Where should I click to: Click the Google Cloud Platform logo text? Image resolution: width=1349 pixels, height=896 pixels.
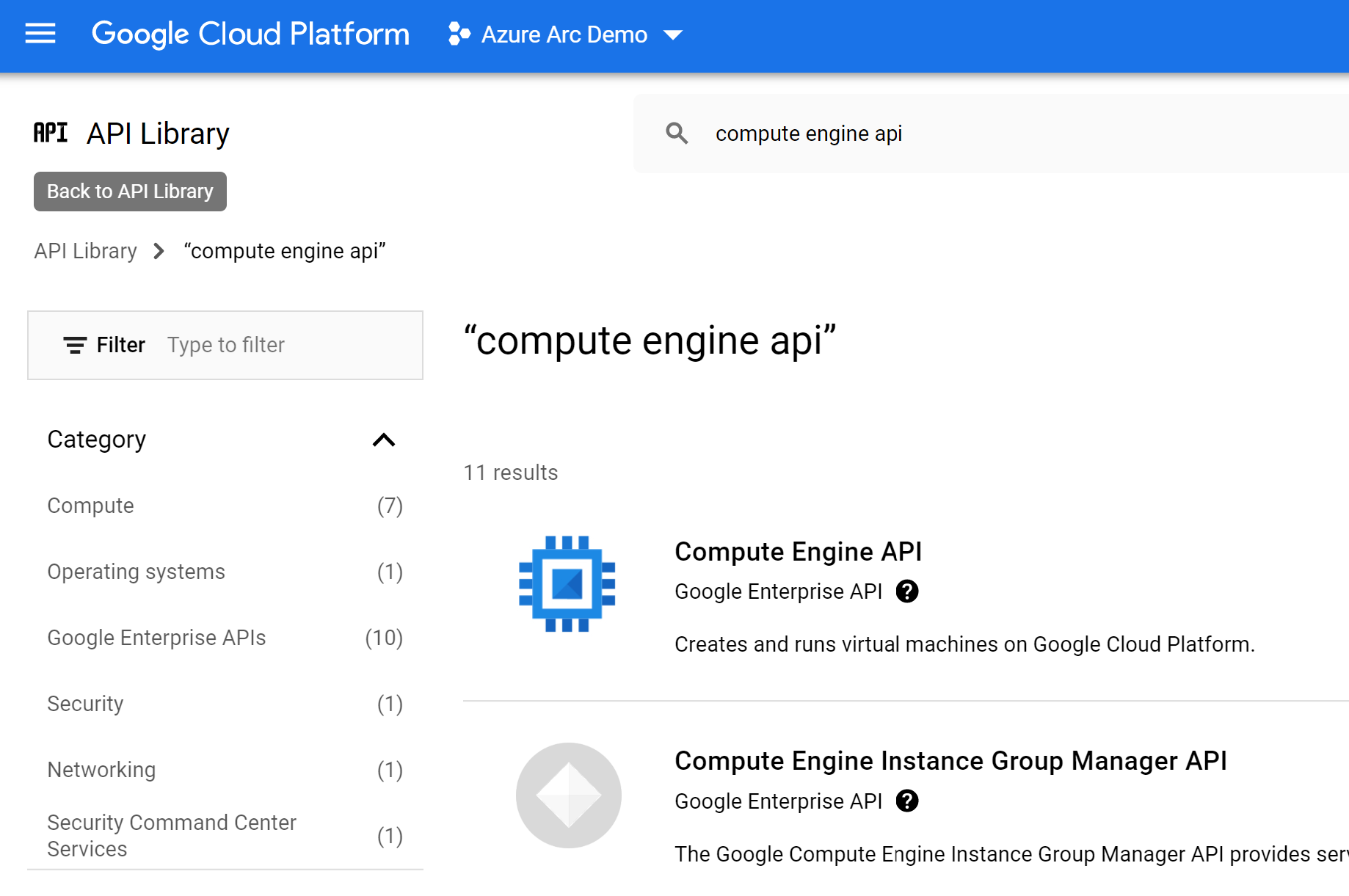(250, 34)
